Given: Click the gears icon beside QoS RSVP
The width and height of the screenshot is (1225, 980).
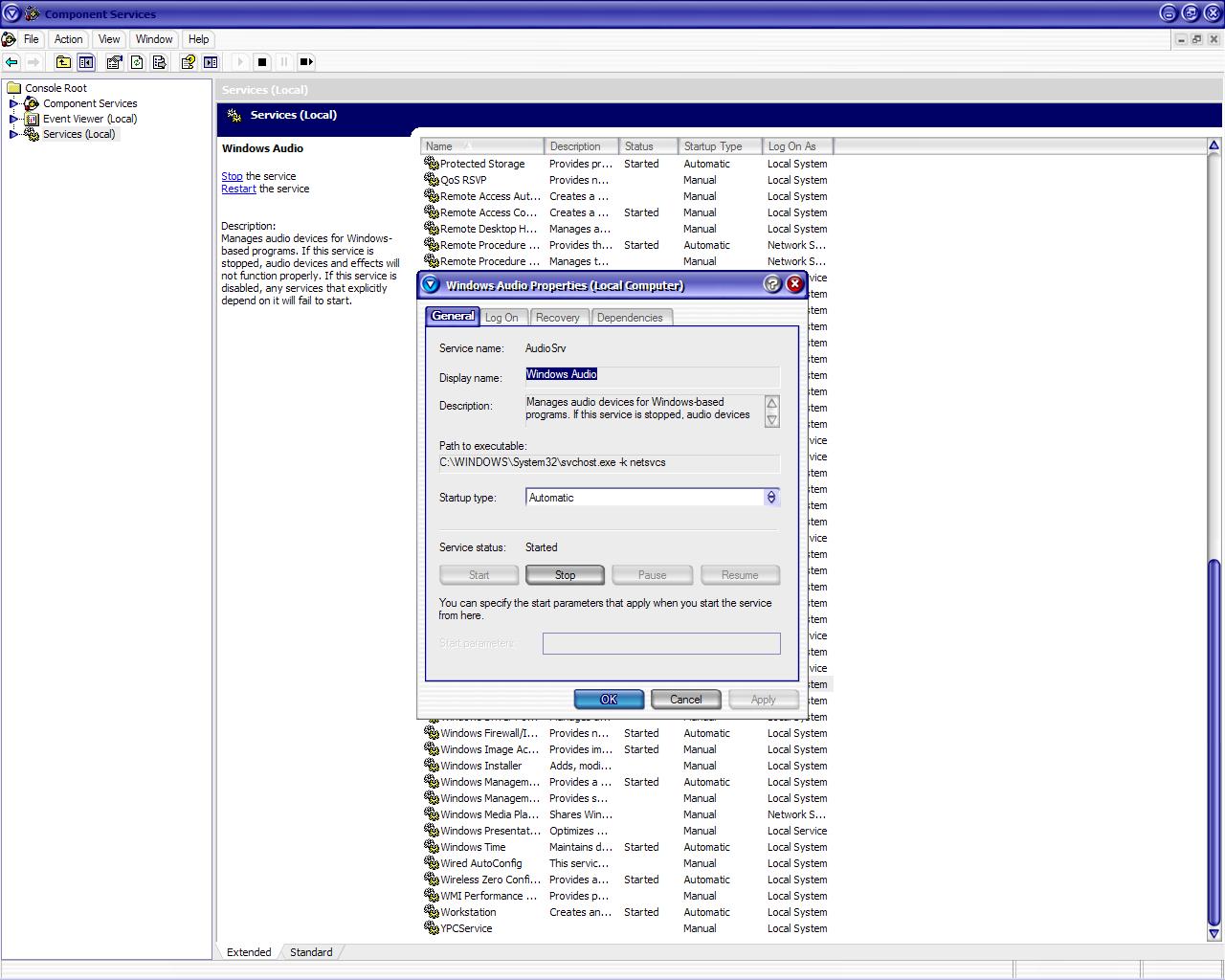Looking at the screenshot, I should [432, 180].
